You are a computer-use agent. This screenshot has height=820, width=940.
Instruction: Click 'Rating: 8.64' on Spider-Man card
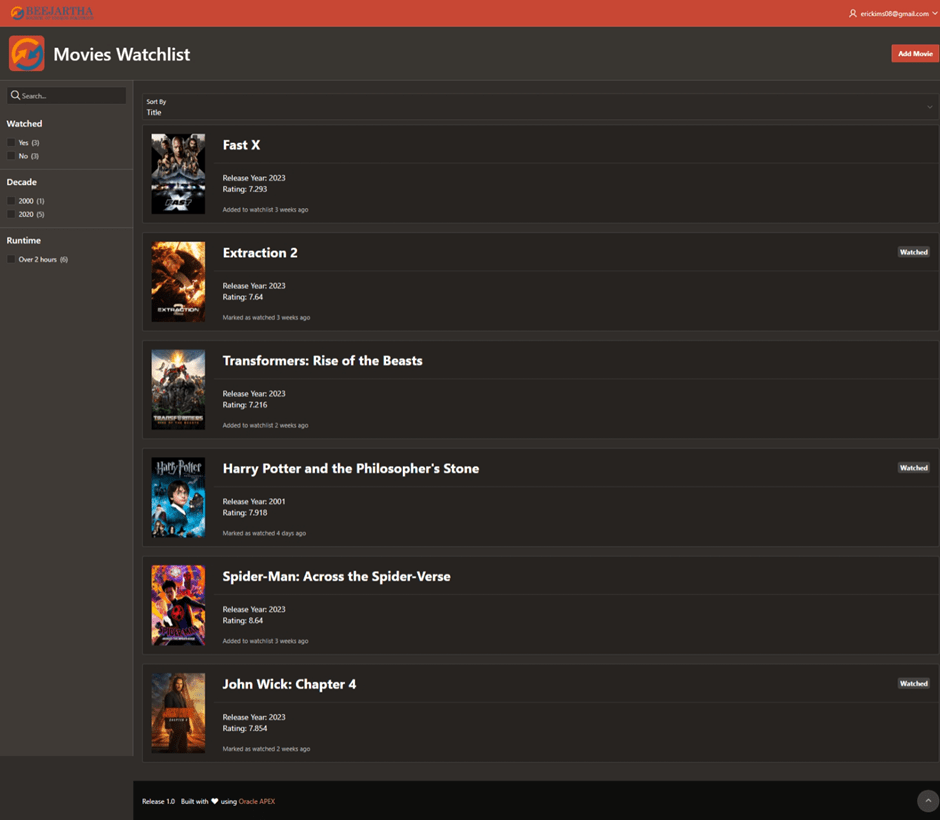(x=243, y=621)
